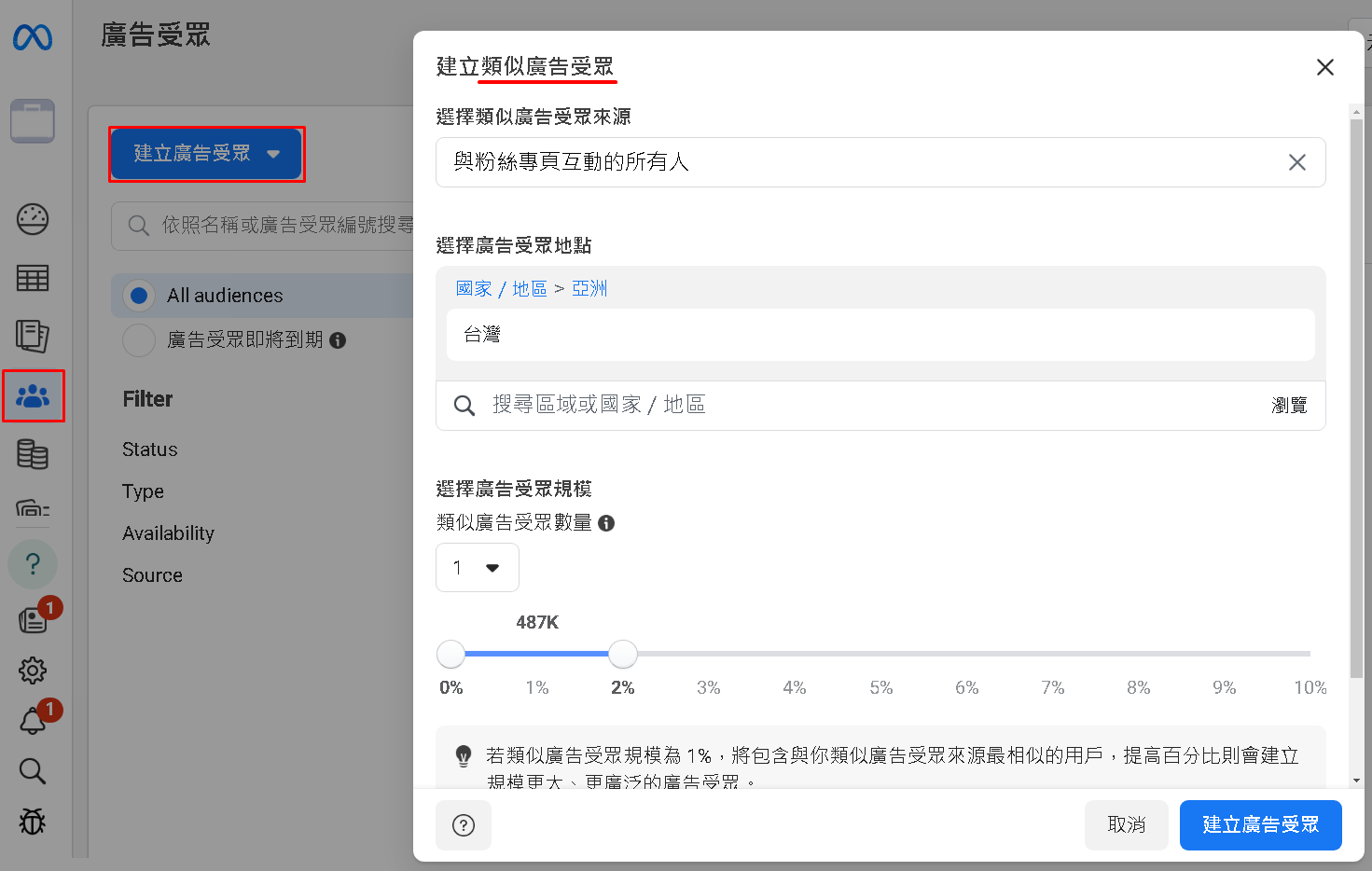Image resolution: width=1372 pixels, height=871 pixels.
Task: Click the 國家 / 地區 breadcrumb link
Action: click(501, 289)
